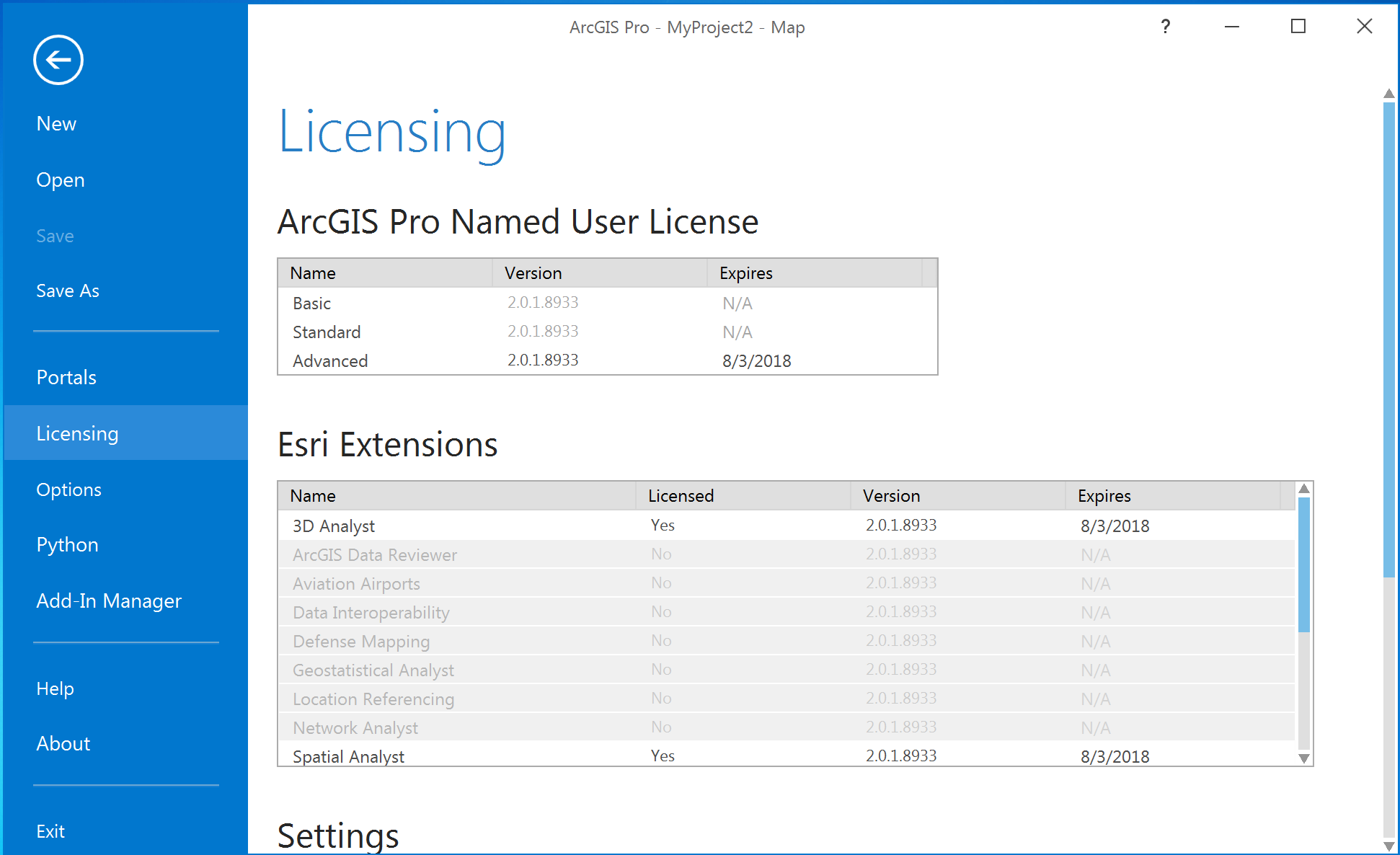Image resolution: width=1400 pixels, height=855 pixels.
Task: Select Open in the sidebar
Action: coord(61,180)
